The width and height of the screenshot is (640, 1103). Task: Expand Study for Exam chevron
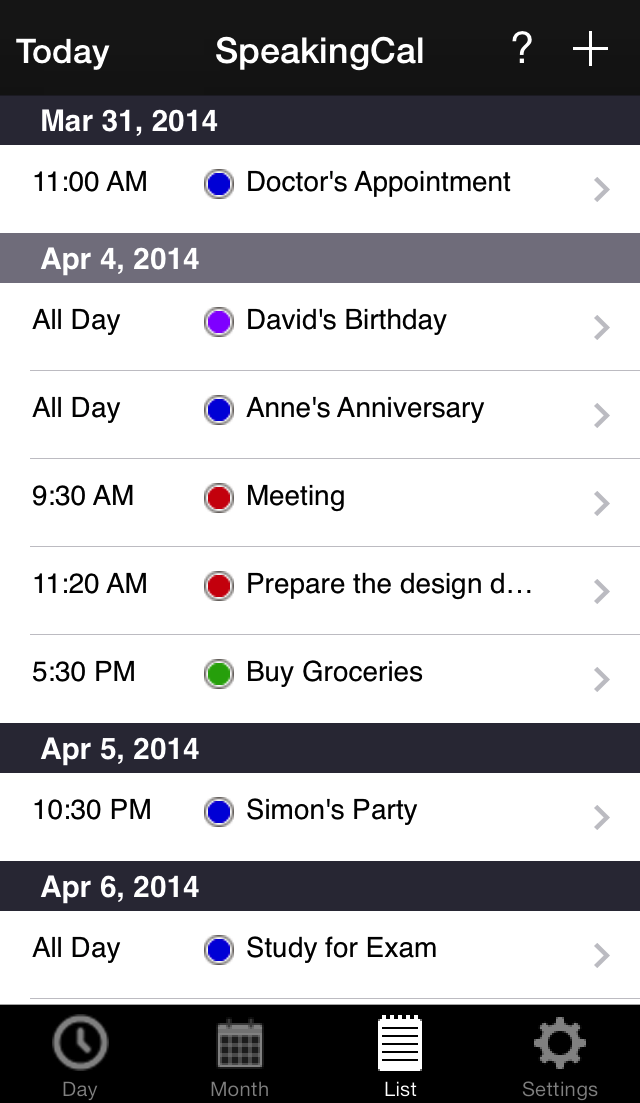click(601, 955)
